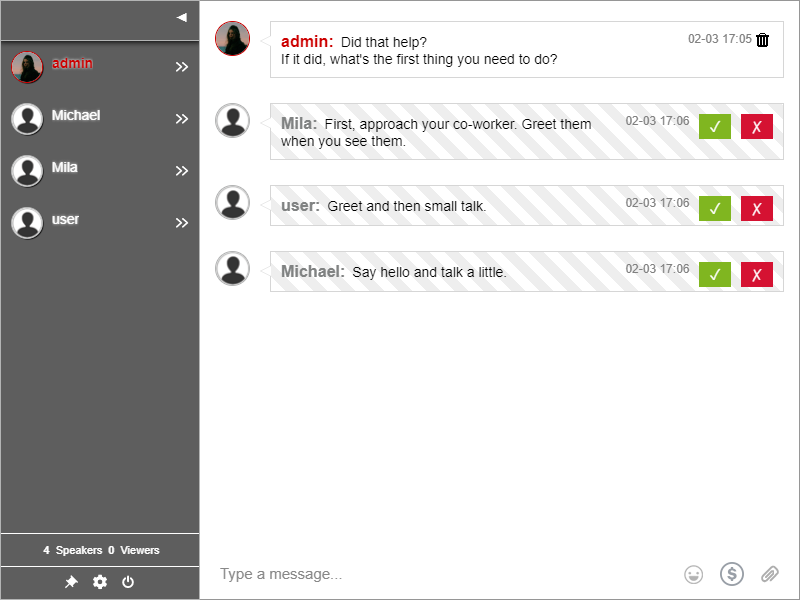This screenshot has height=600, width=800.
Task: Approve Michael's message with the green checkmark
Action: click(x=715, y=274)
